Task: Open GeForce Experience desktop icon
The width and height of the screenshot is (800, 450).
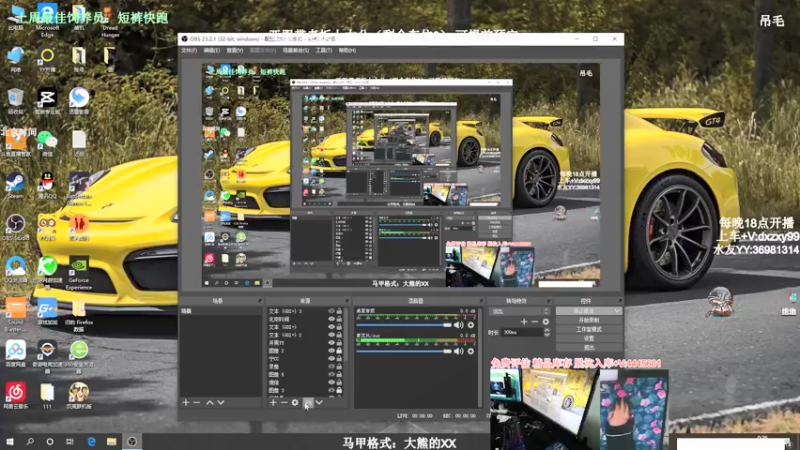Action: (x=79, y=273)
